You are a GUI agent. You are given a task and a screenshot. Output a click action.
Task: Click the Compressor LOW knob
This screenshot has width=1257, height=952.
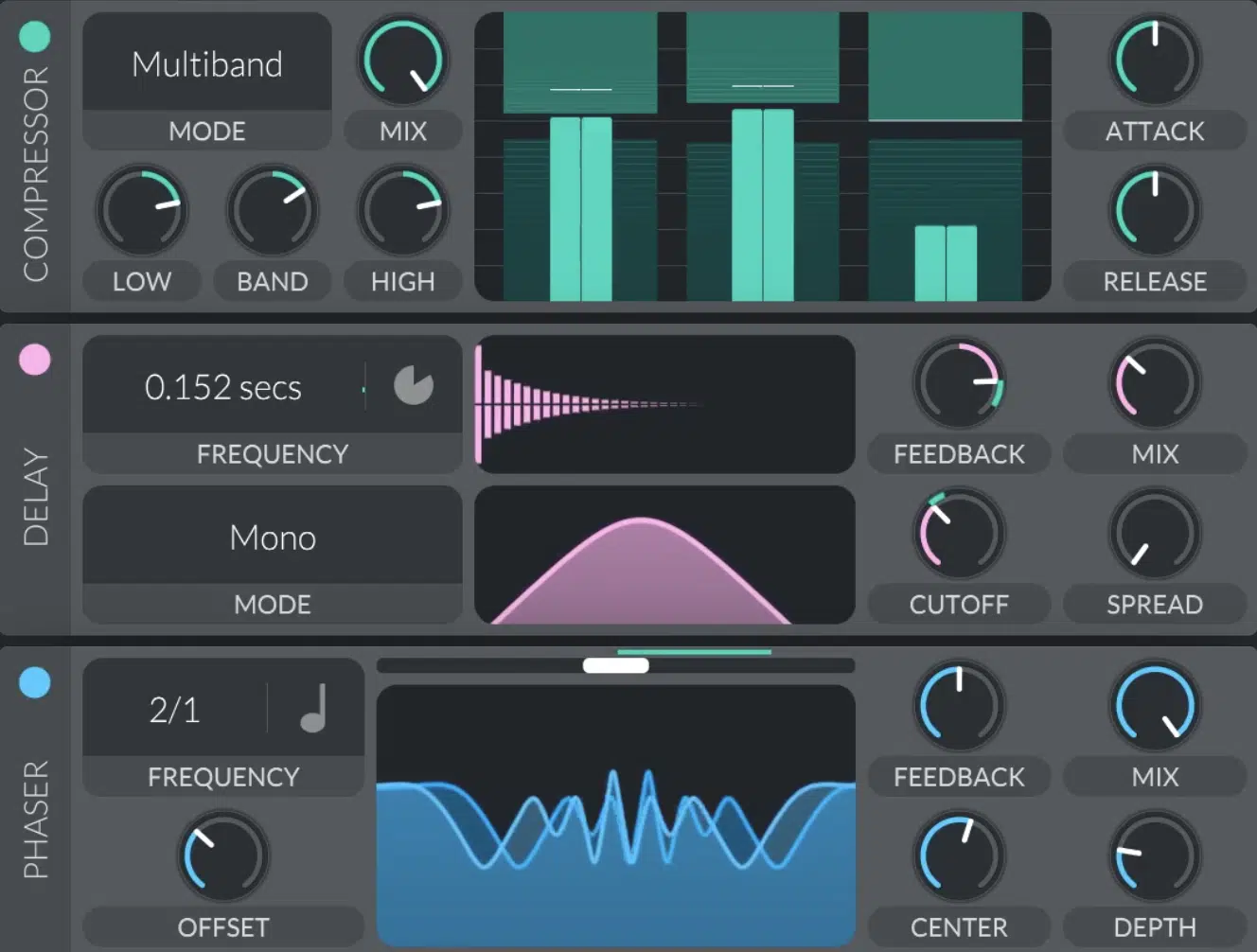point(142,210)
